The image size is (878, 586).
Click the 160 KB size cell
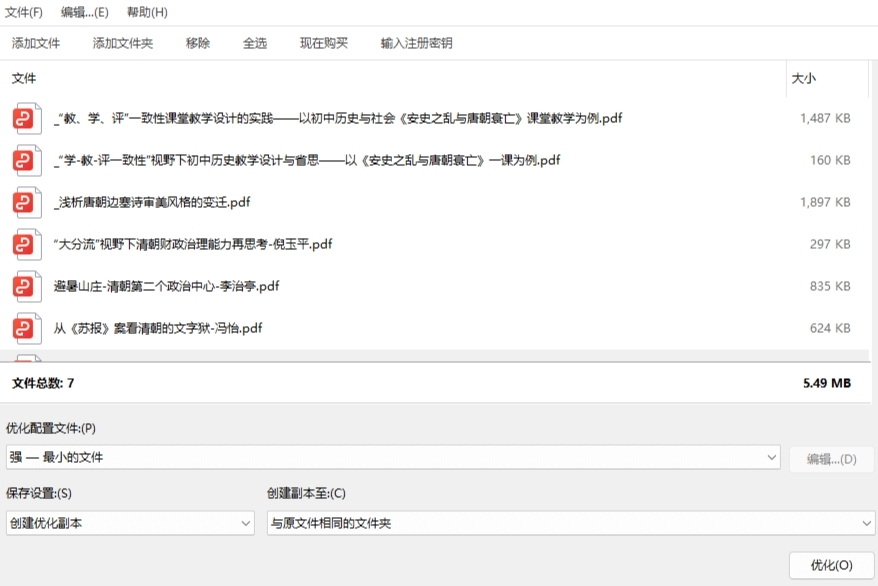click(x=830, y=160)
